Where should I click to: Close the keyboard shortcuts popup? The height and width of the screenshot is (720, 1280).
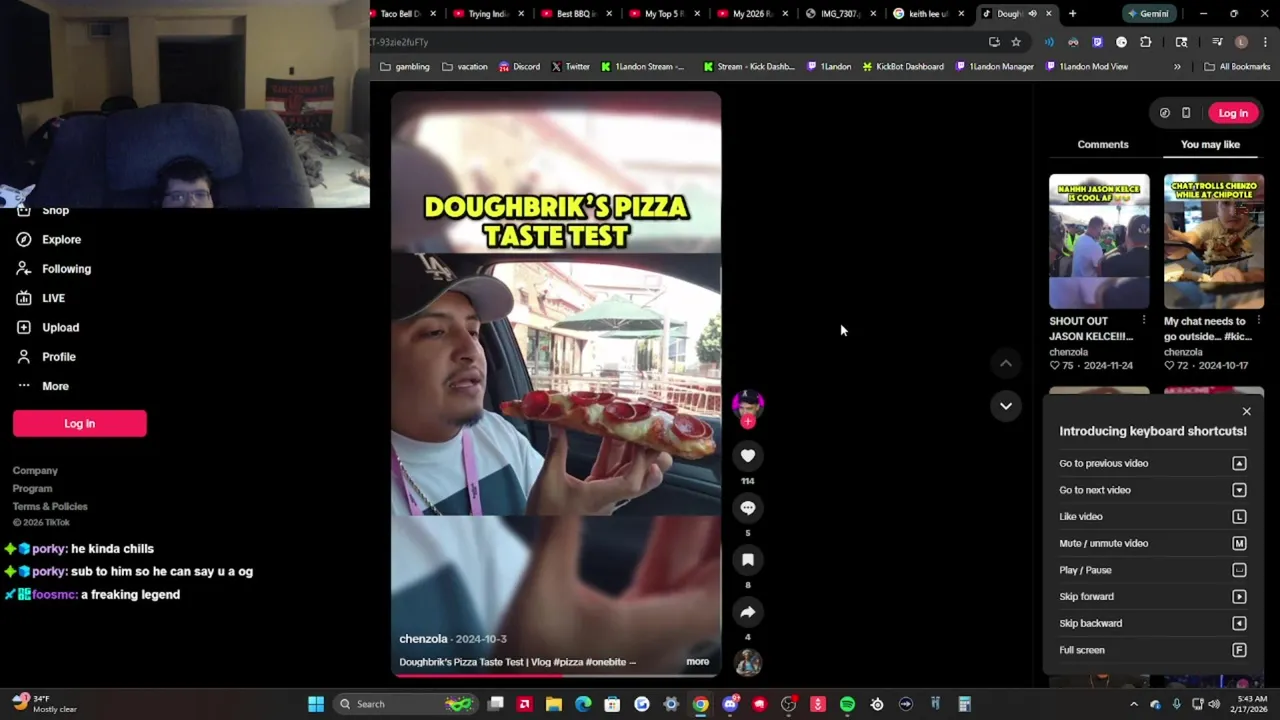click(x=1246, y=412)
